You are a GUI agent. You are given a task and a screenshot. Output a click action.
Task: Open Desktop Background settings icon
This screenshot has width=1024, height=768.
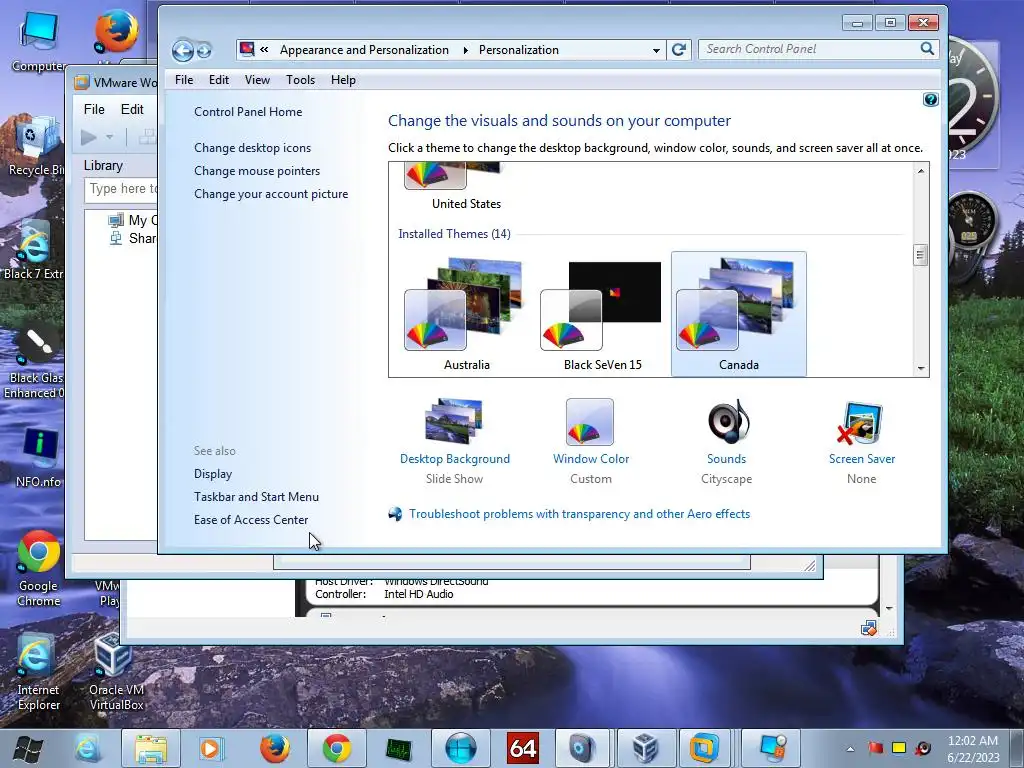point(455,422)
